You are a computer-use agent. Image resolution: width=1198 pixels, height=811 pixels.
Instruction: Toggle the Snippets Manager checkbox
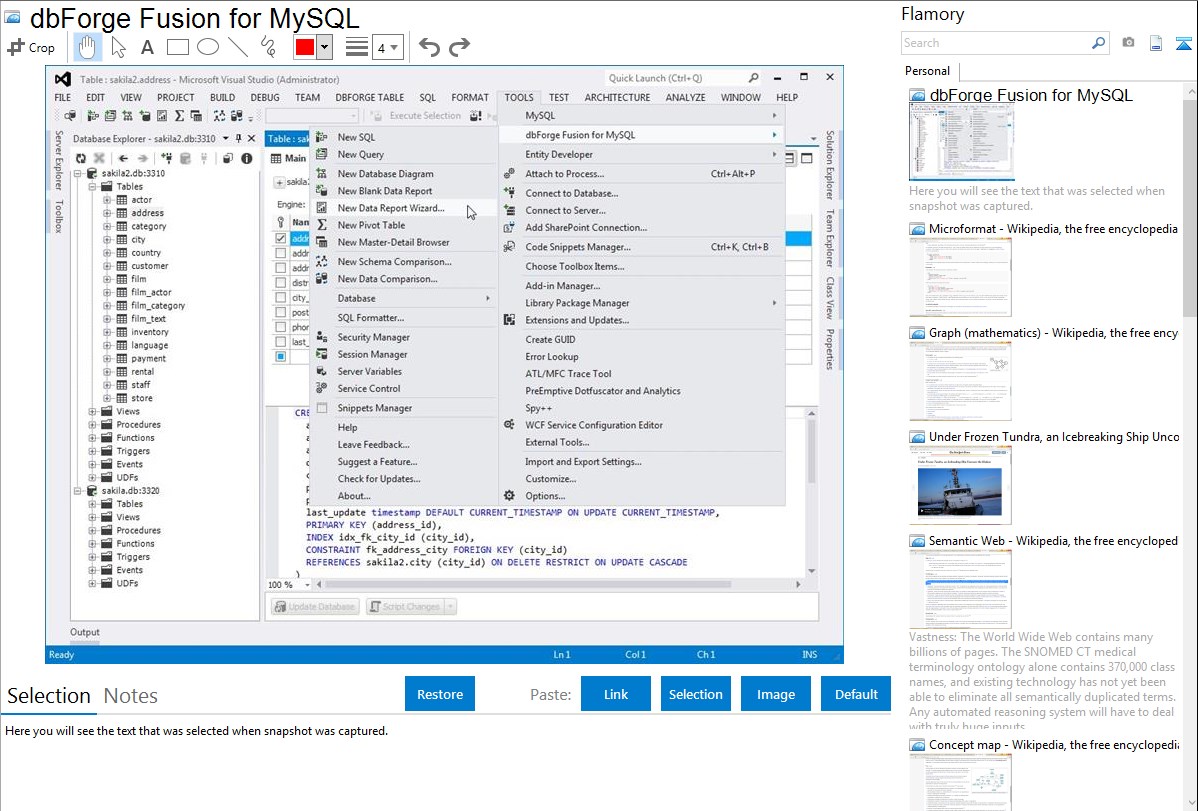point(322,407)
